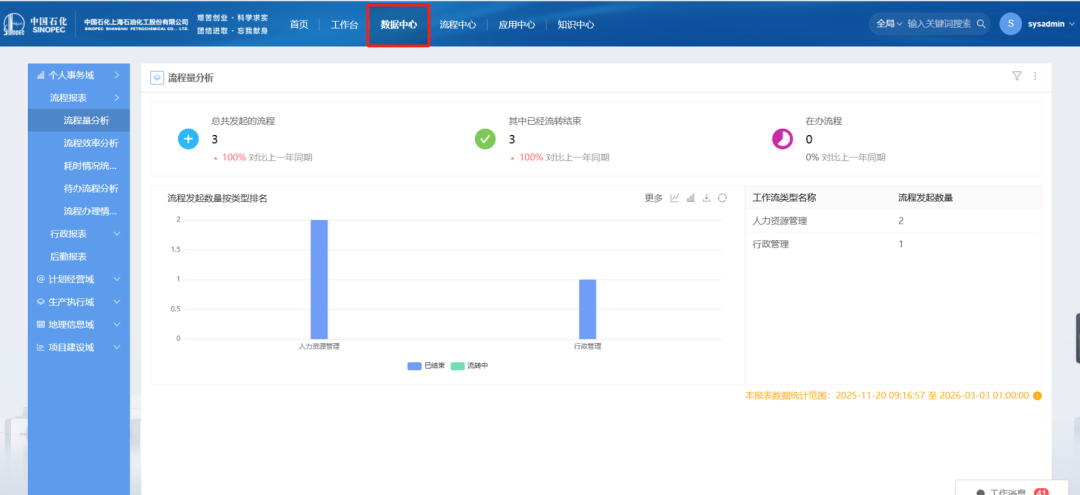Open 流程效率分析 in the sidebar

pos(90,143)
